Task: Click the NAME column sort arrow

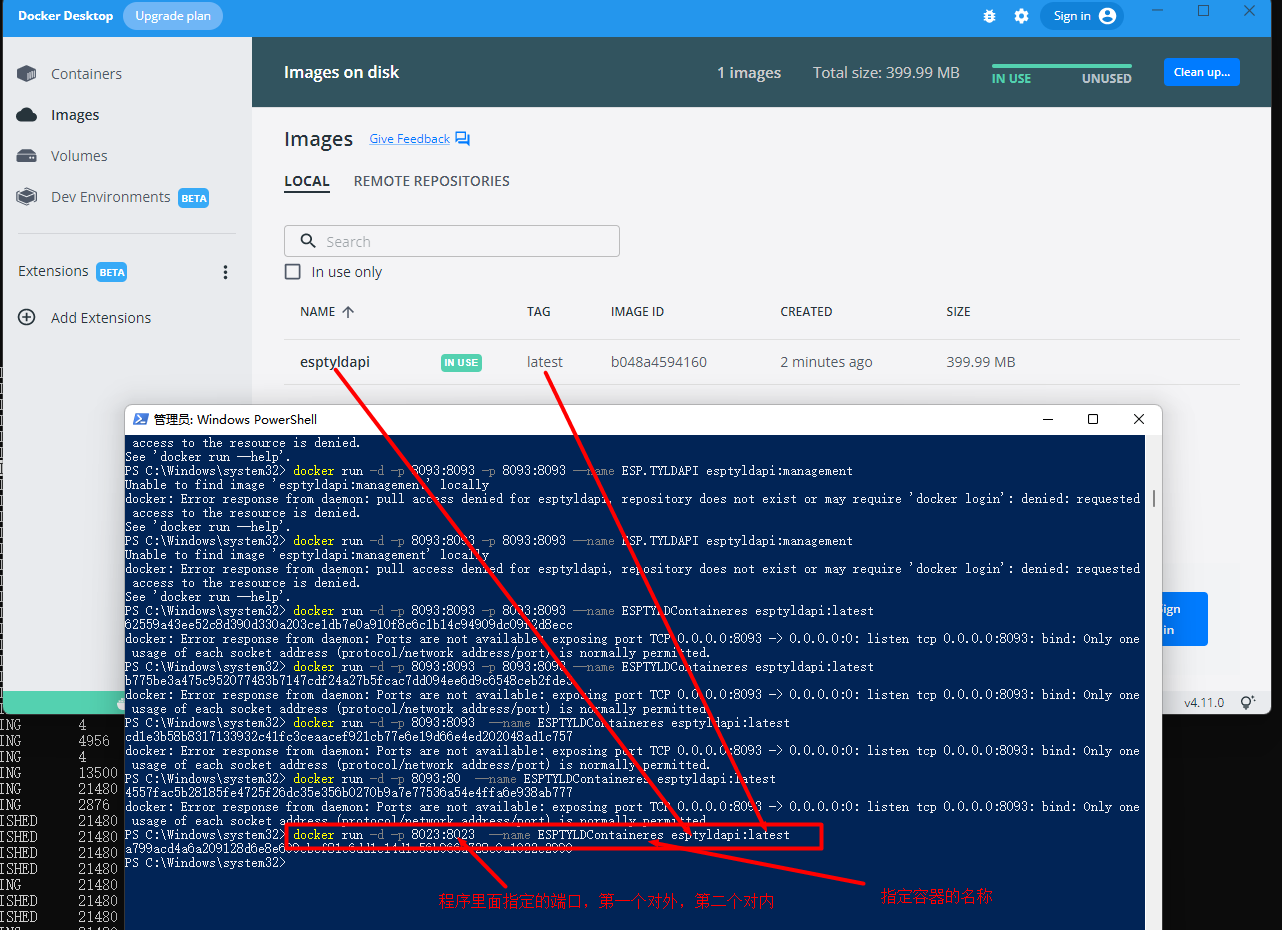Action: (x=348, y=312)
